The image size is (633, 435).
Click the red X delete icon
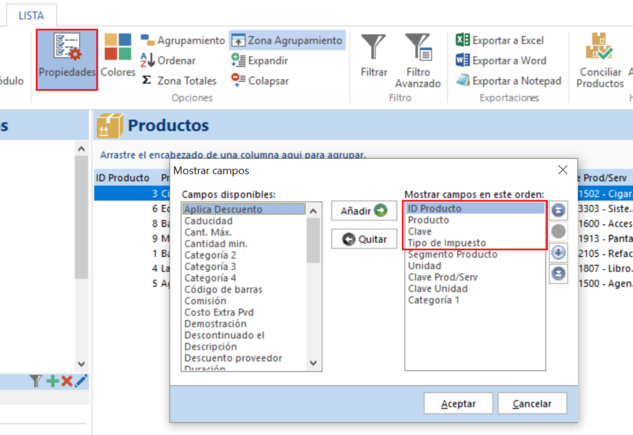(x=67, y=381)
